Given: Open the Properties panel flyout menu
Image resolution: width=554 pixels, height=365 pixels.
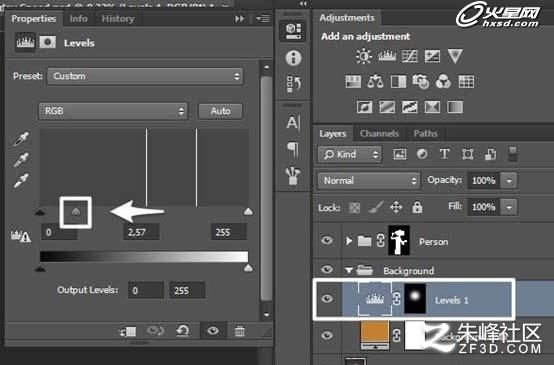Looking at the screenshot, I should coord(263,18).
